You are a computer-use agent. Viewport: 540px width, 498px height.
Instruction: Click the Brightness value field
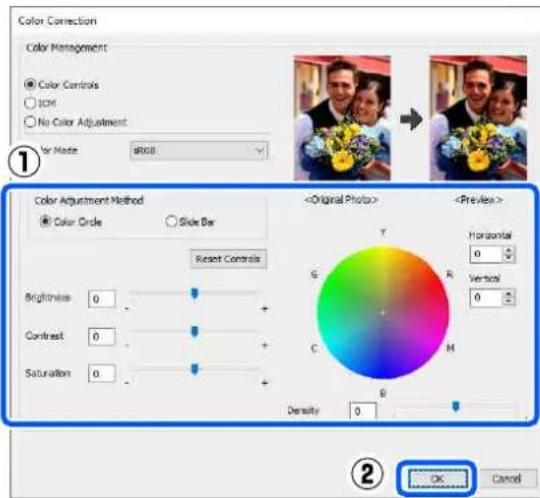coord(102,299)
